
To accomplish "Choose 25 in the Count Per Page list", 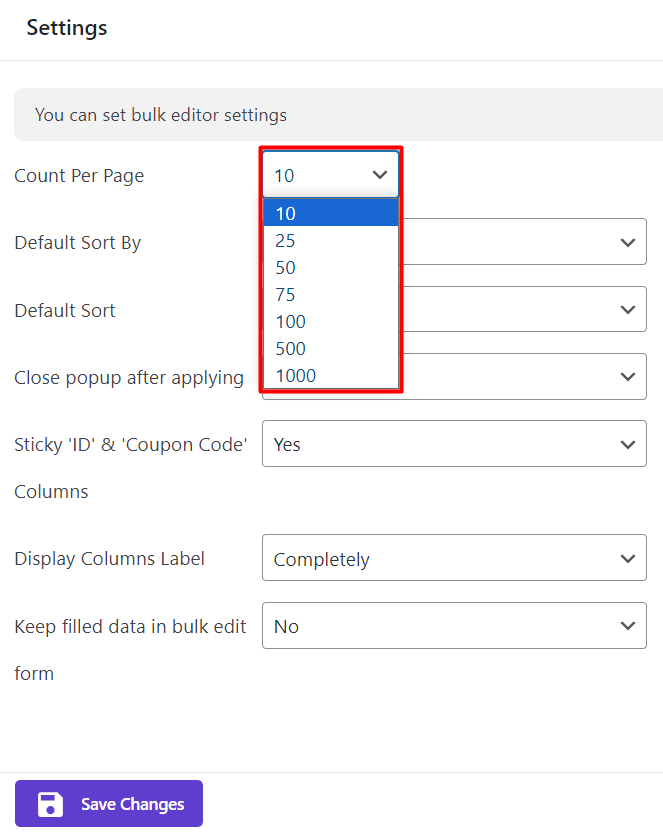I will point(330,240).
